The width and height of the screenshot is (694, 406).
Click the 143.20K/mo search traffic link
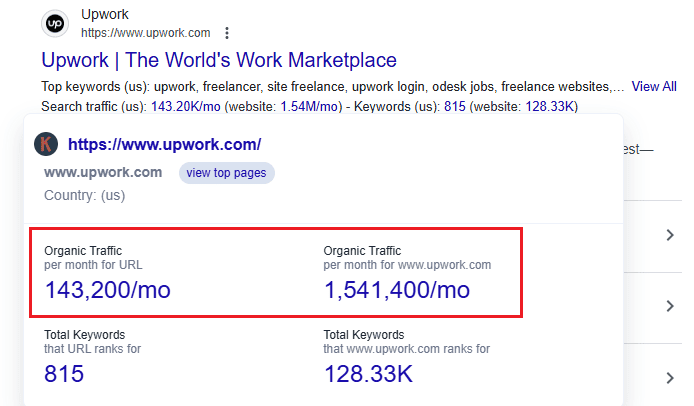click(x=186, y=107)
